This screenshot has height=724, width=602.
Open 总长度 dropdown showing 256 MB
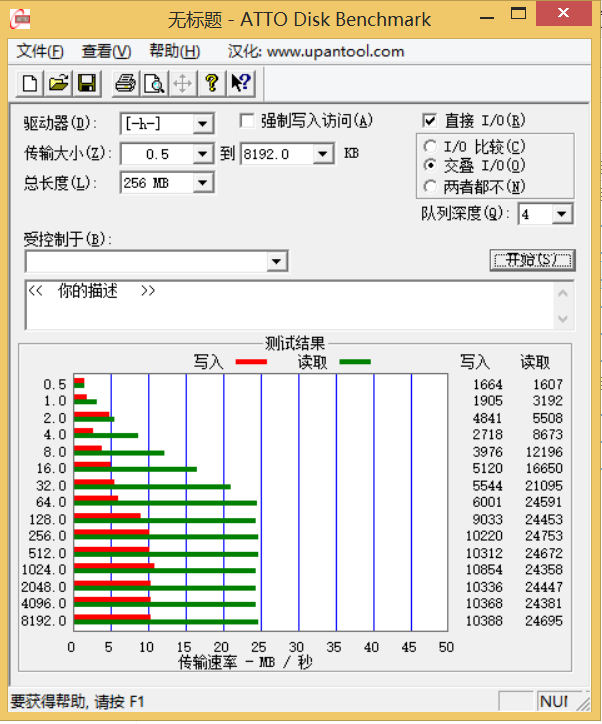[x=202, y=183]
